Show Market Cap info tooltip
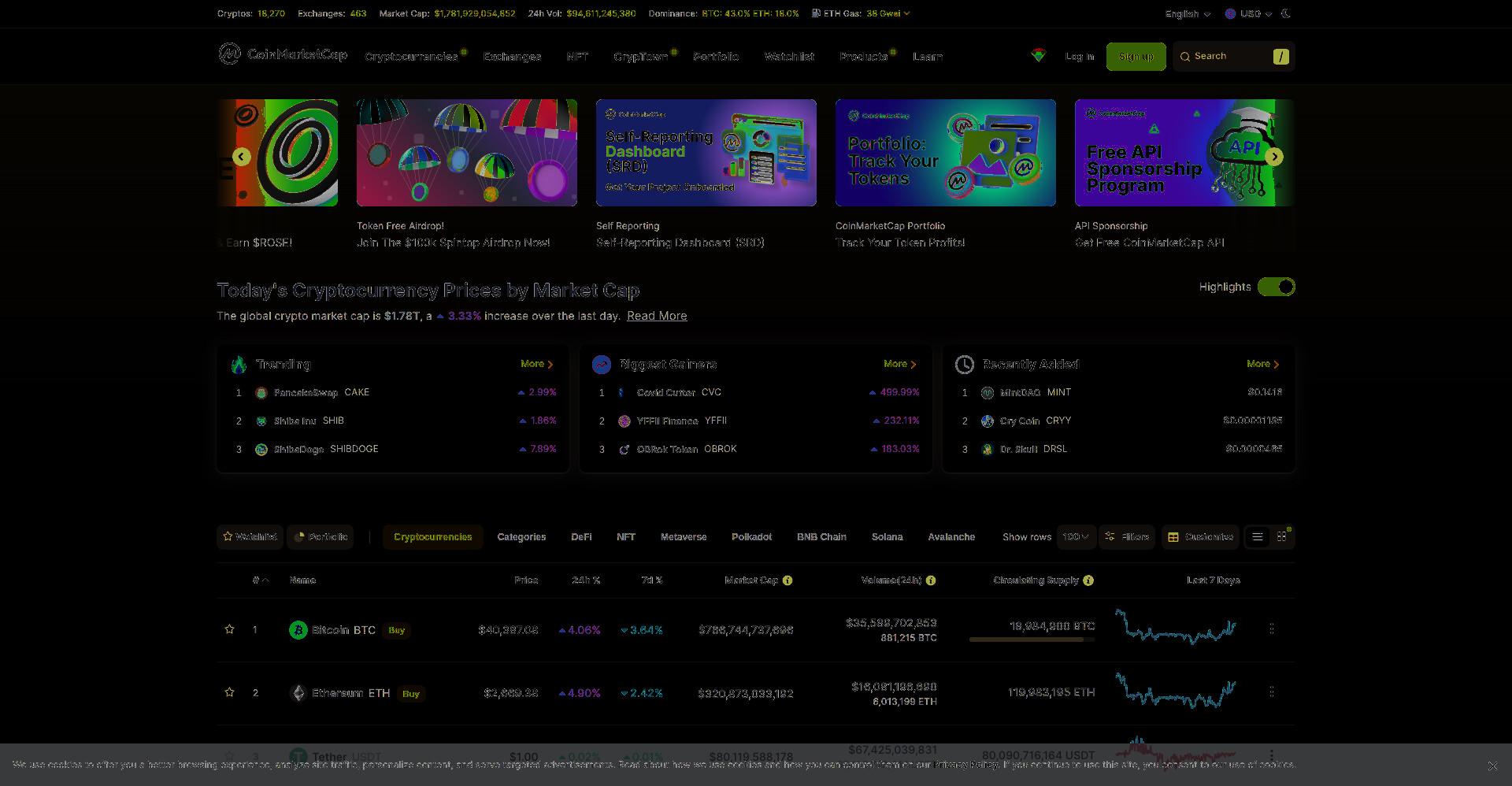 click(787, 580)
